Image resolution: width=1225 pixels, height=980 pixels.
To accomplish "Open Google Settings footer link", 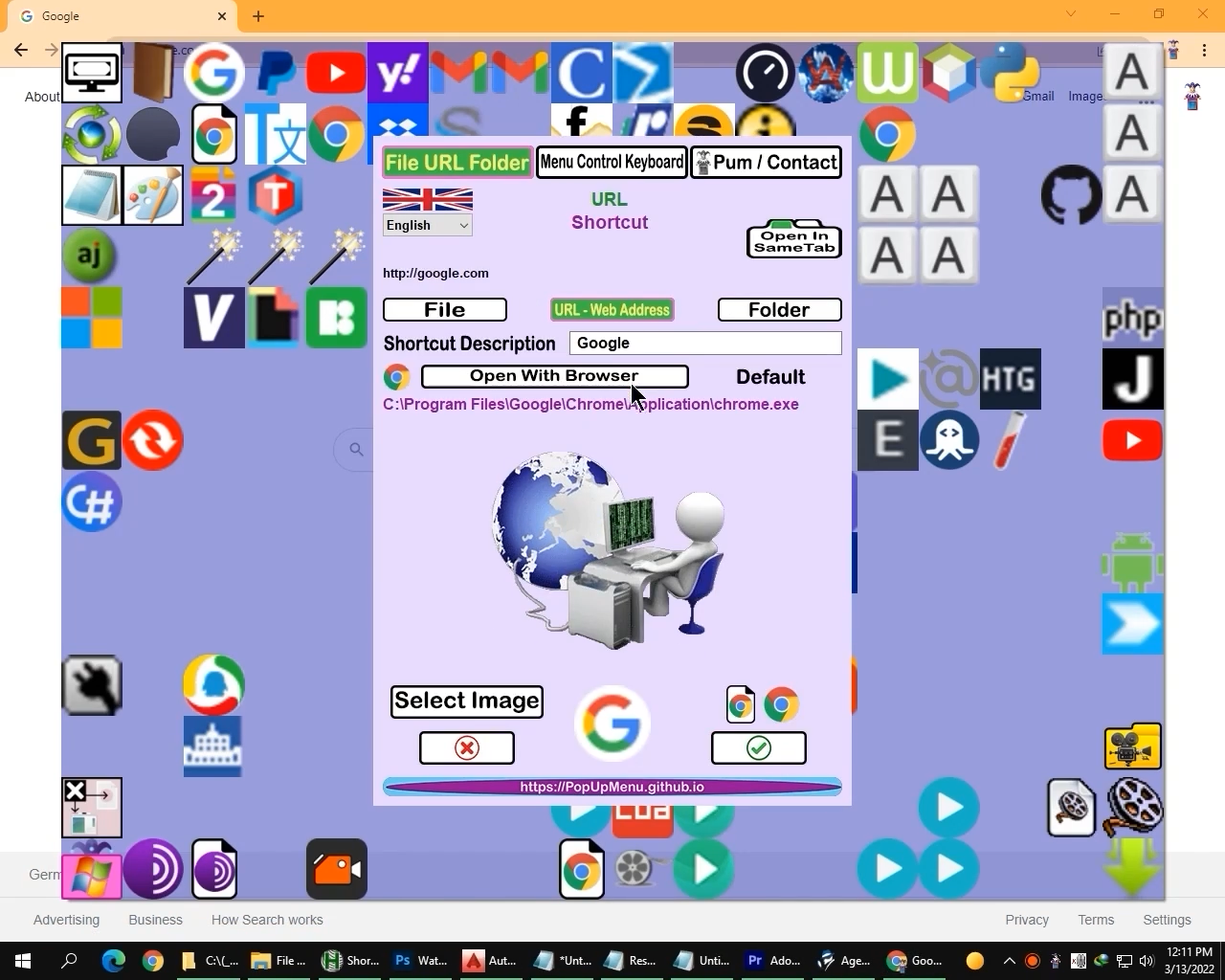I will [1167, 920].
